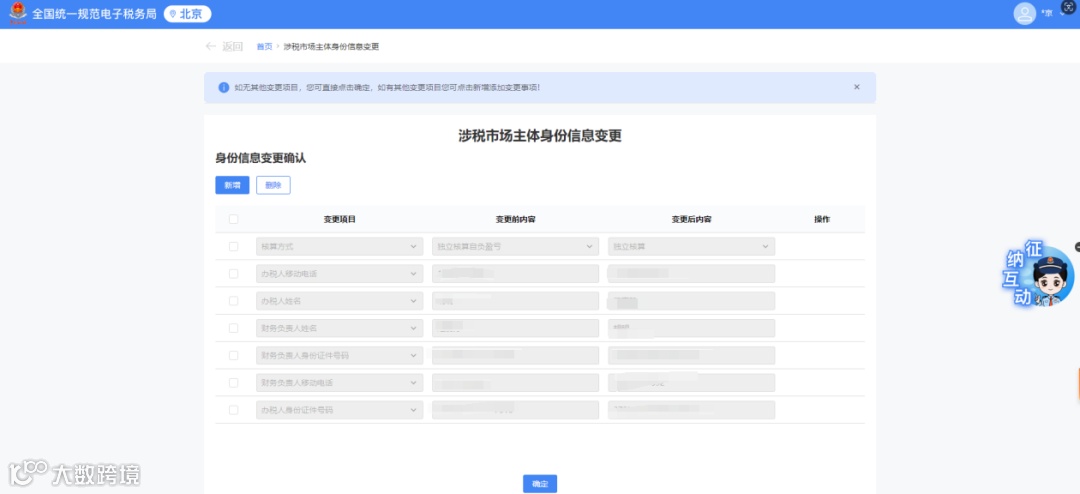This screenshot has height=494, width=1080.
Task: Click the 涉税市场主体身份信息变更 breadcrumb
Action: tap(331, 47)
